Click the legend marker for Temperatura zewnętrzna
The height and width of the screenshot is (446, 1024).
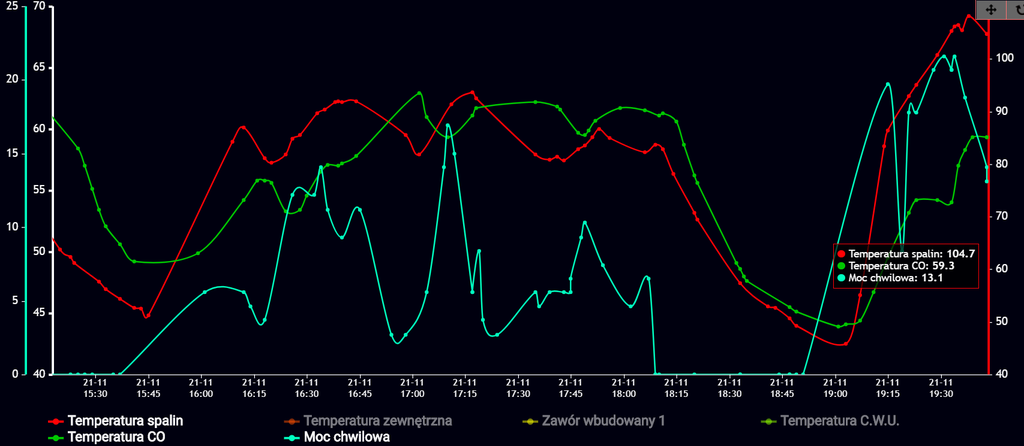pos(292,421)
